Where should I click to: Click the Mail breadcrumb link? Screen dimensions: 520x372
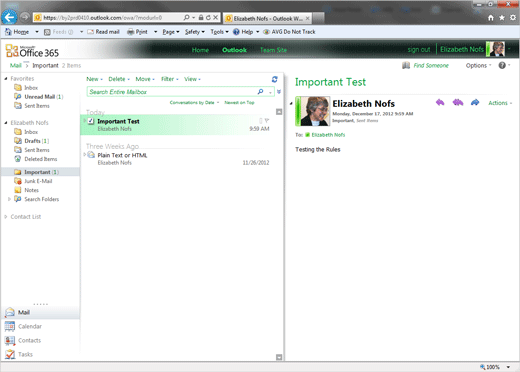[x=16, y=65]
